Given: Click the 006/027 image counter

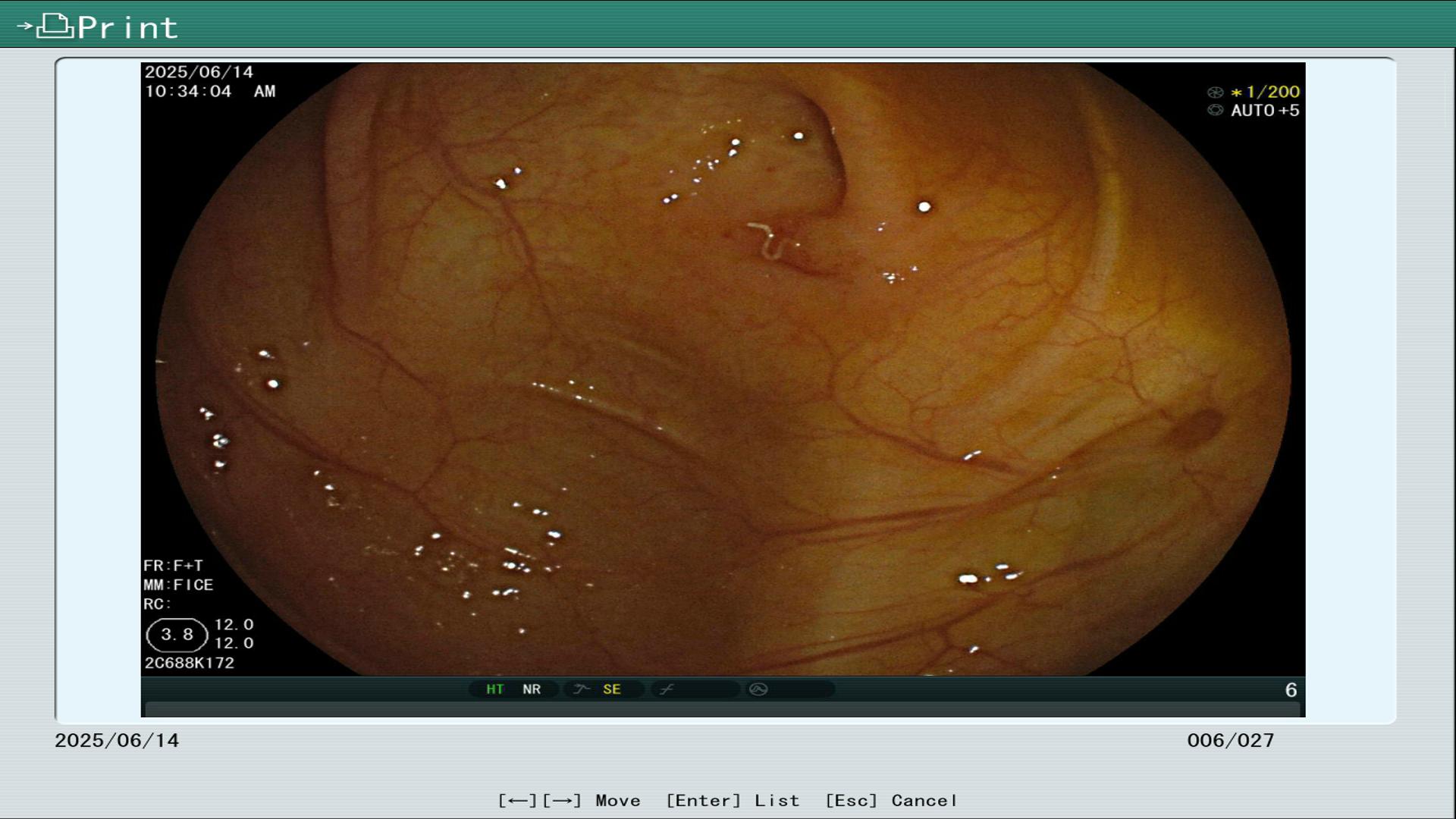Looking at the screenshot, I should (x=1231, y=740).
